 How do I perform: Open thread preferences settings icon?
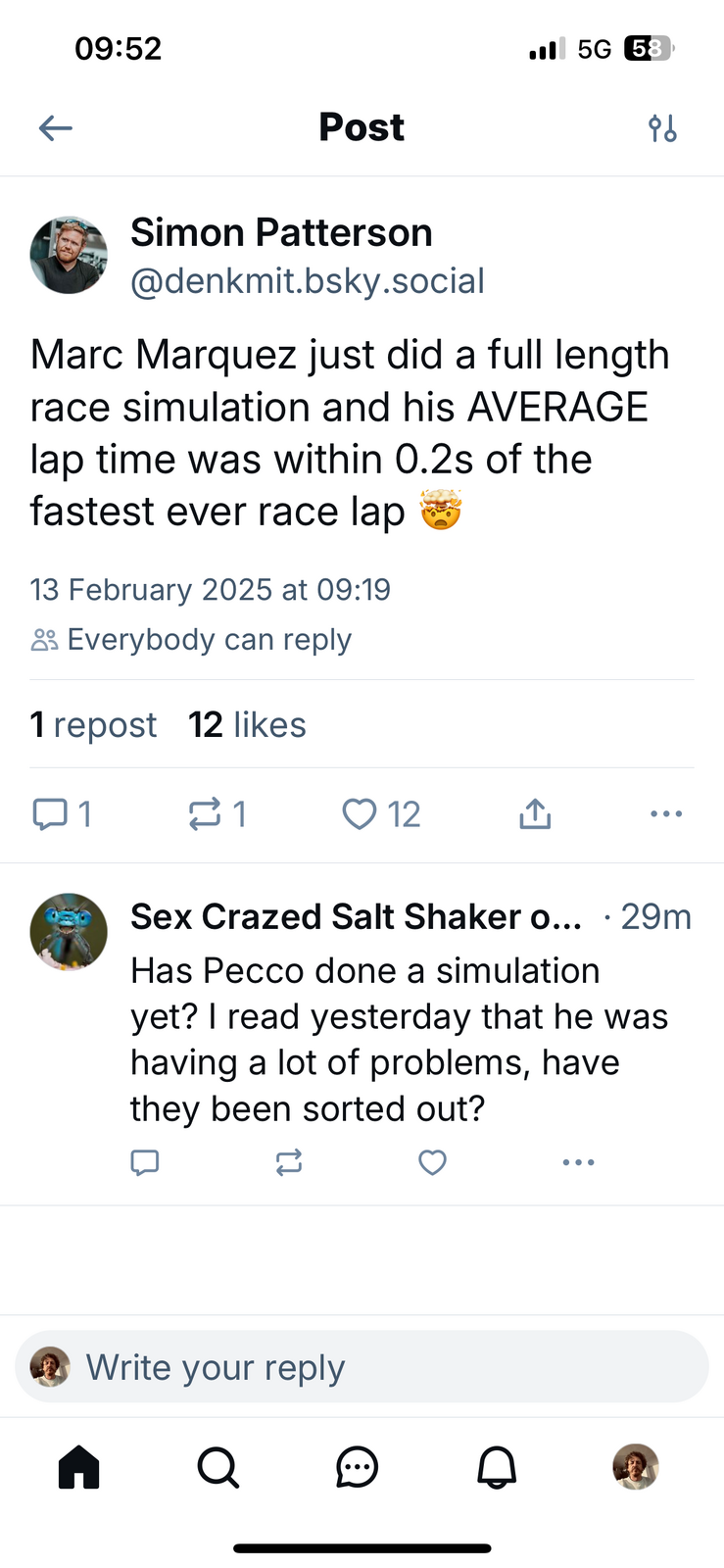point(663,127)
